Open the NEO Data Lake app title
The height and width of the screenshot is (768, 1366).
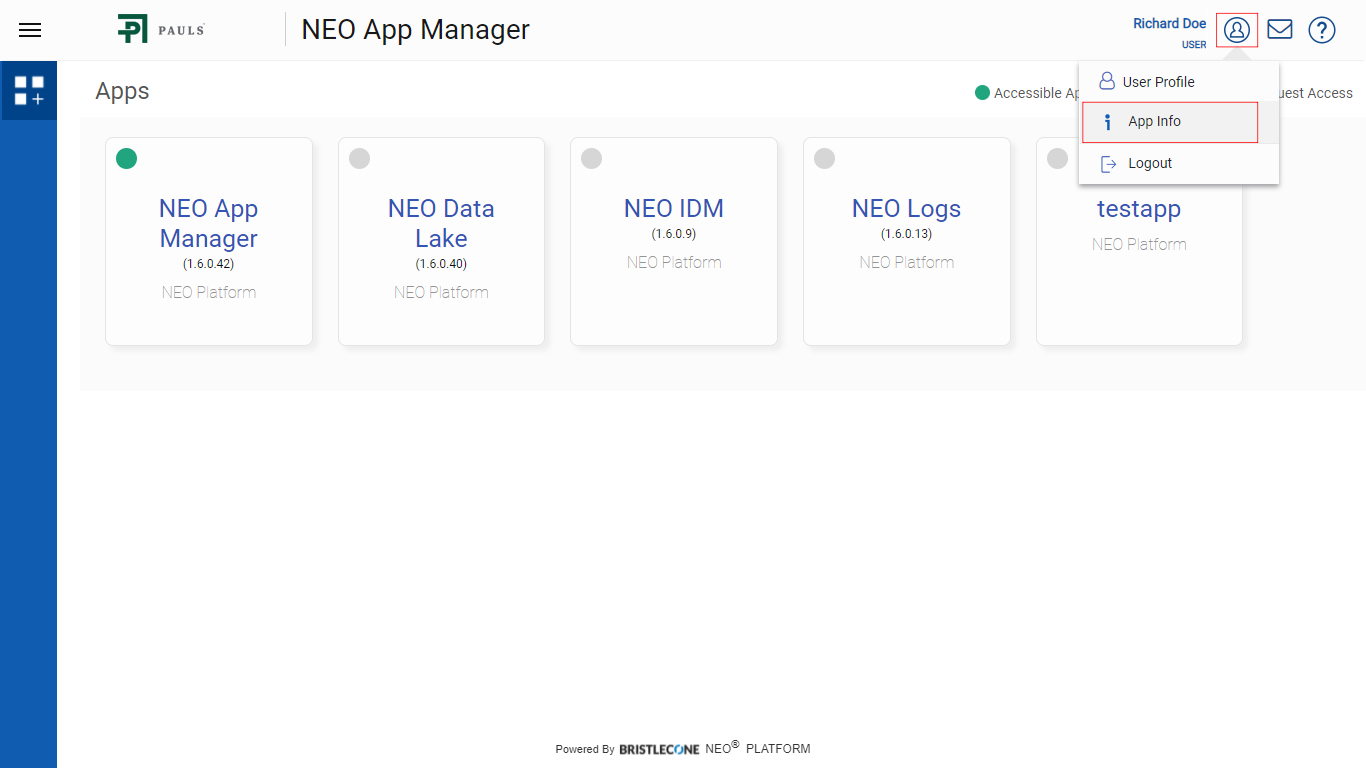point(441,223)
